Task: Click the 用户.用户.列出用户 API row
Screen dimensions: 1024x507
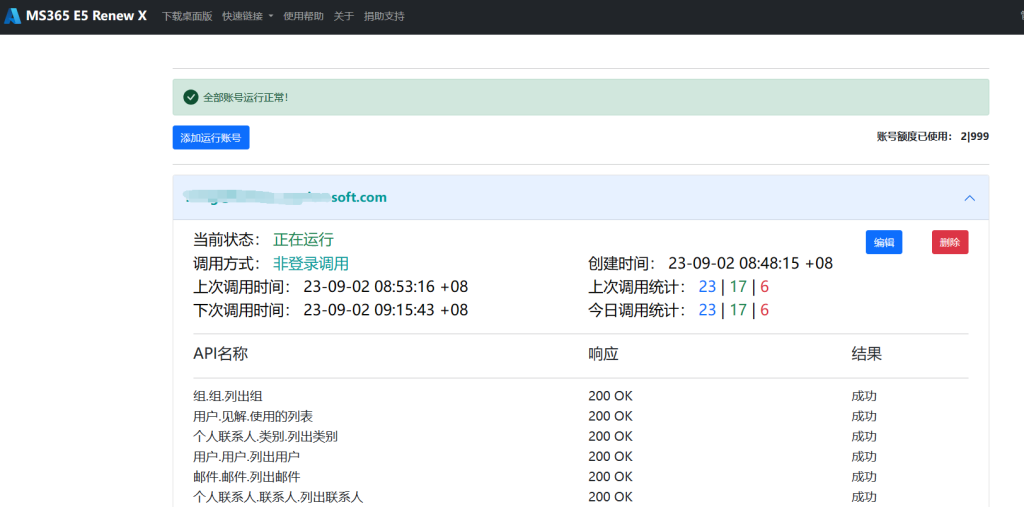Action: tap(581, 456)
